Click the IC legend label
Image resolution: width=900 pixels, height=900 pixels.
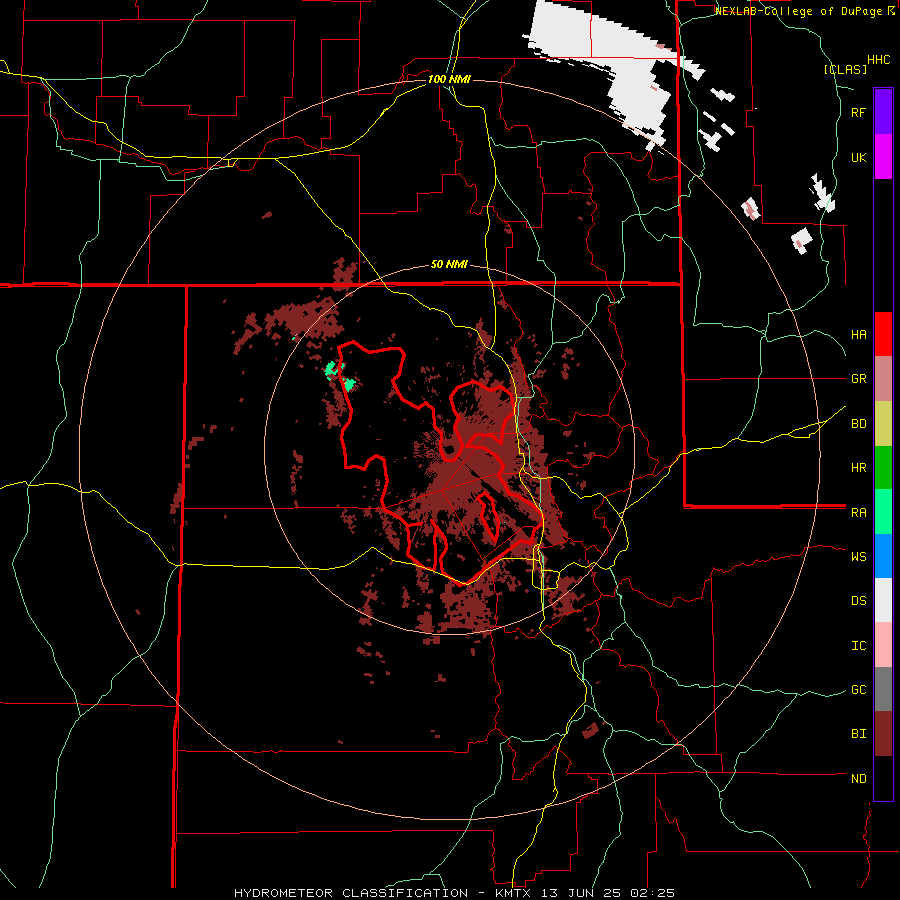(858, 646)
